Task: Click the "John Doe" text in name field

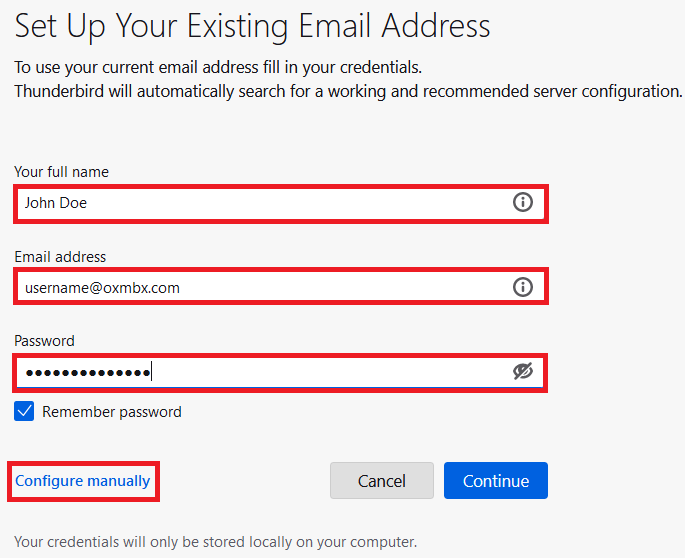Action: pyautogui.click(x=56, y=203)
